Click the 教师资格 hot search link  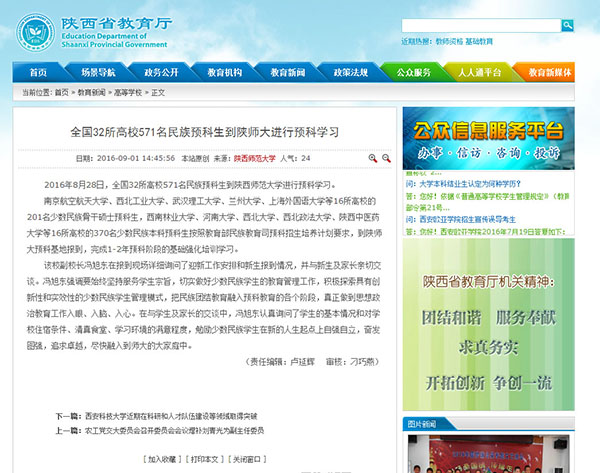[x=449, y=42]
